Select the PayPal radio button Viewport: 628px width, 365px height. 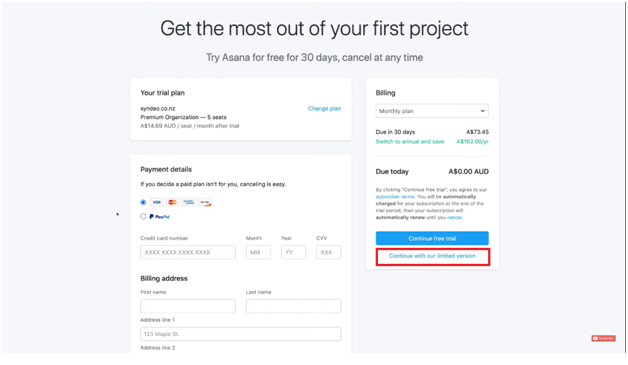tap(143, 216)
